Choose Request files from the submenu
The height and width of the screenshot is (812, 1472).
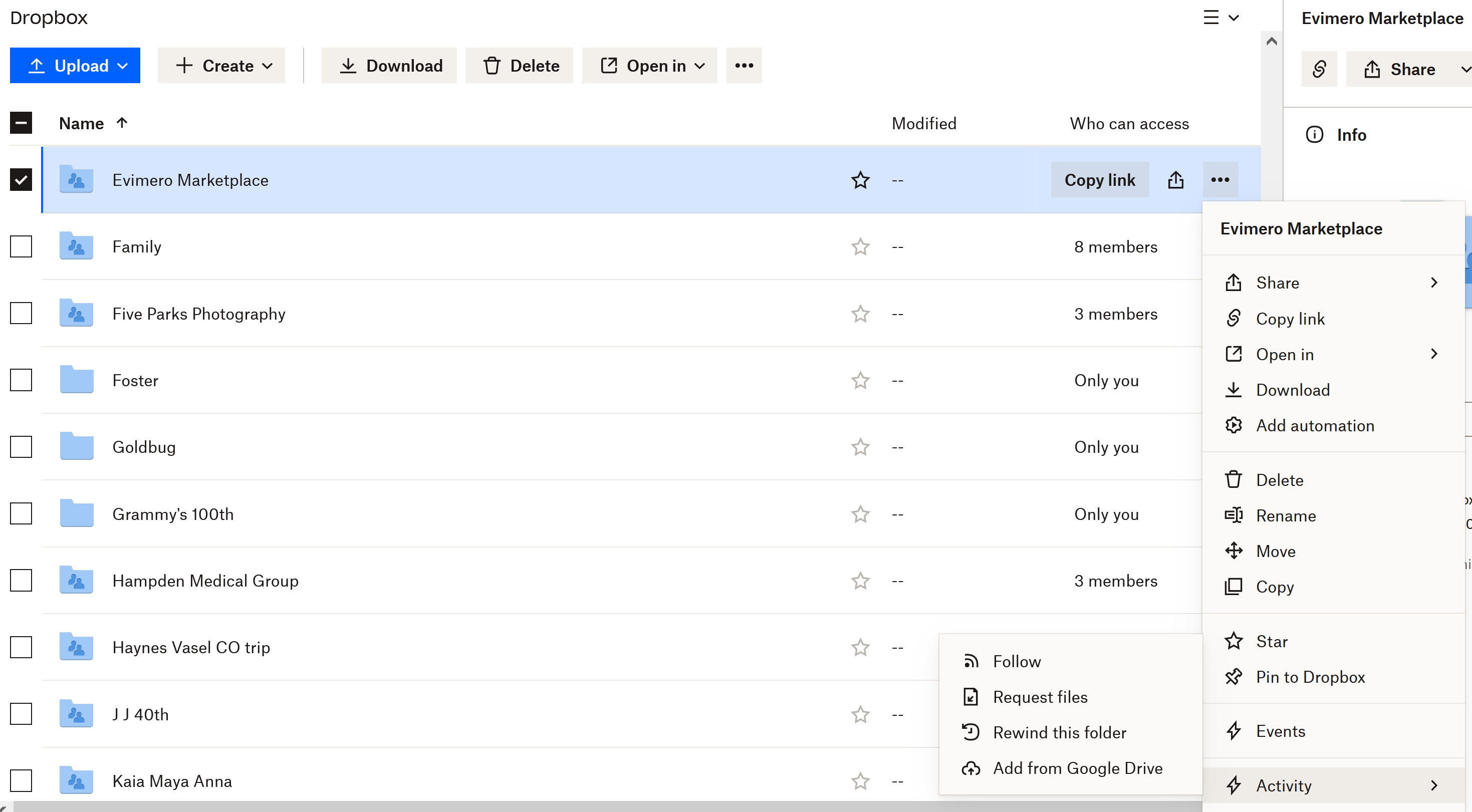[1070, 697]
